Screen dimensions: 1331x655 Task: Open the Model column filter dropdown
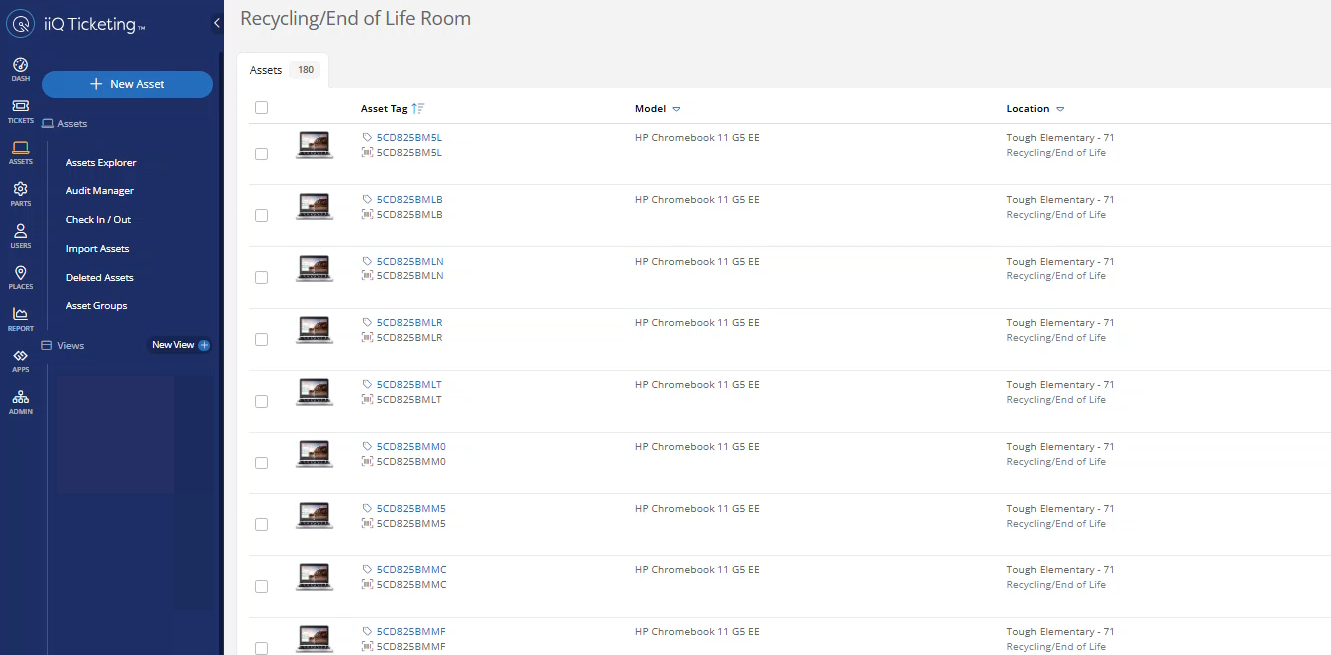coord(676,109)
